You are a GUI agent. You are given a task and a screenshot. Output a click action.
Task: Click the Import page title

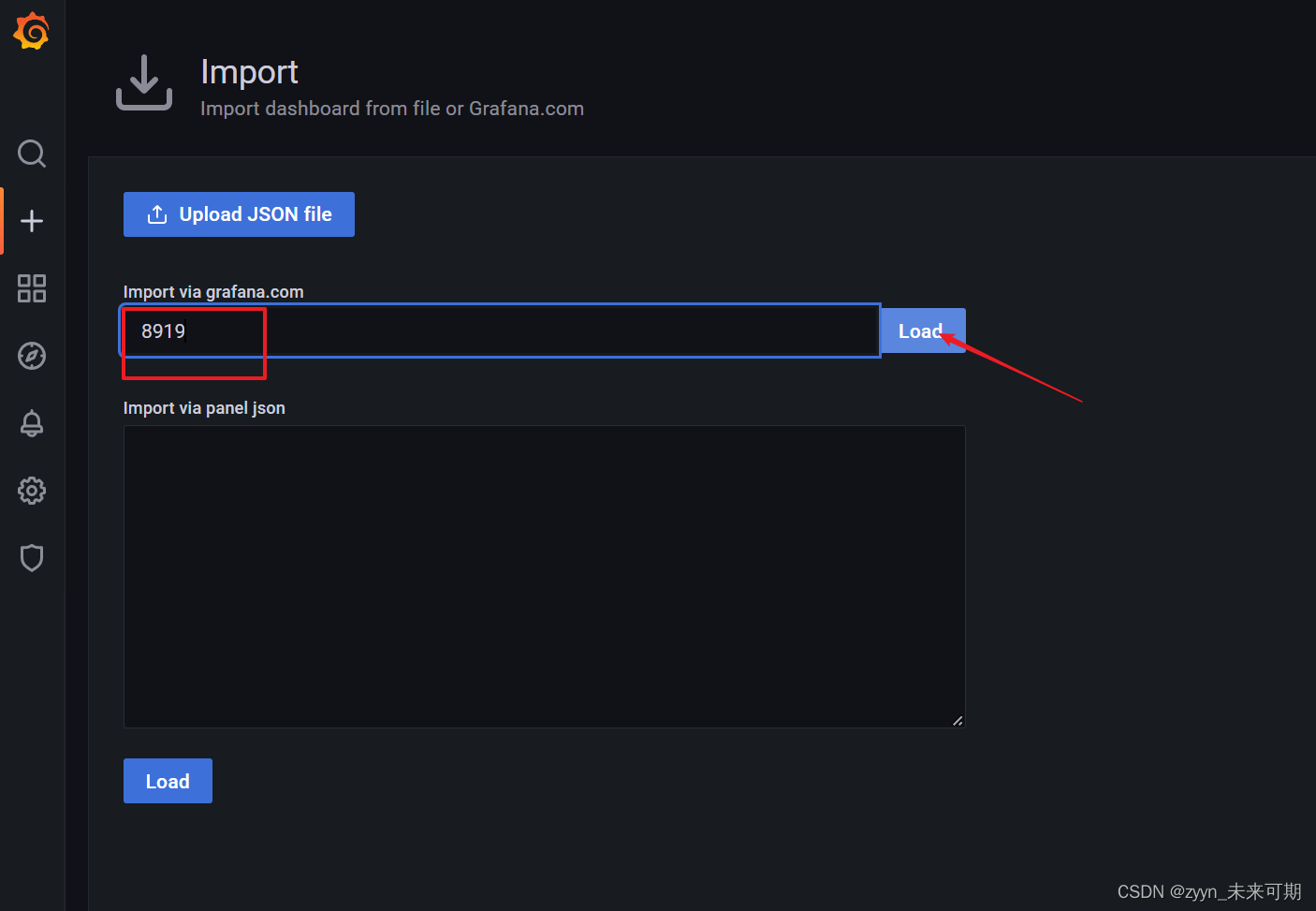pyautogui.click(x=249, y=72)
